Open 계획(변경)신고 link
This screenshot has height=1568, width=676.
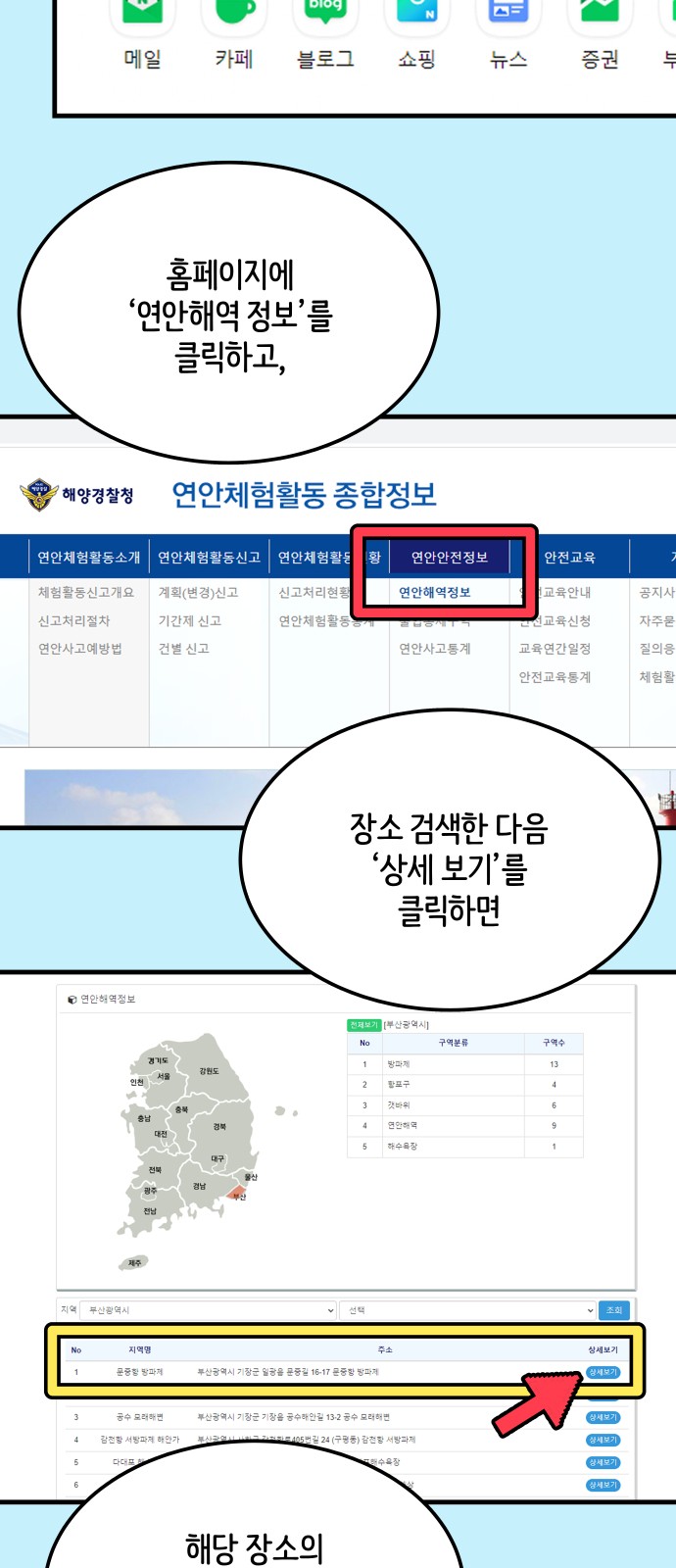199,592
